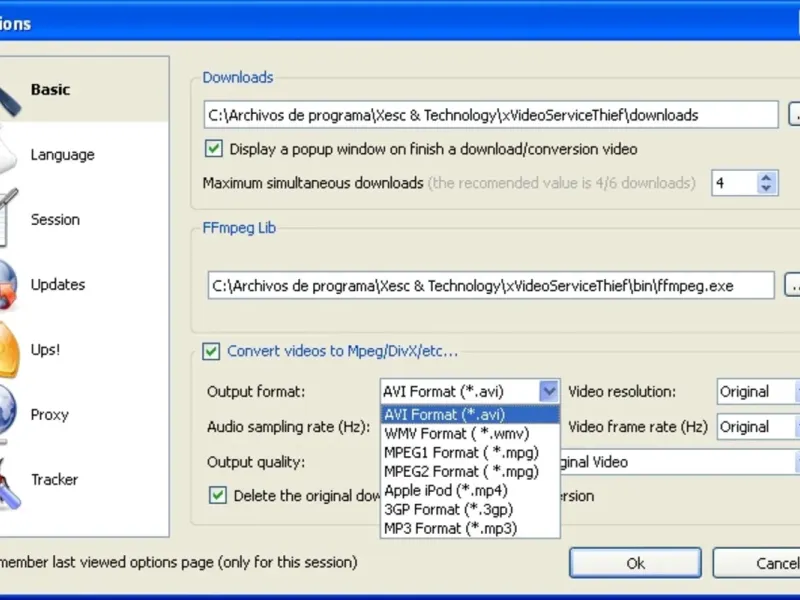800x600 pixels.
Task: Select MP3 Format (*.mp3) option
Action: pyautogui.click(x=470, y=528)
